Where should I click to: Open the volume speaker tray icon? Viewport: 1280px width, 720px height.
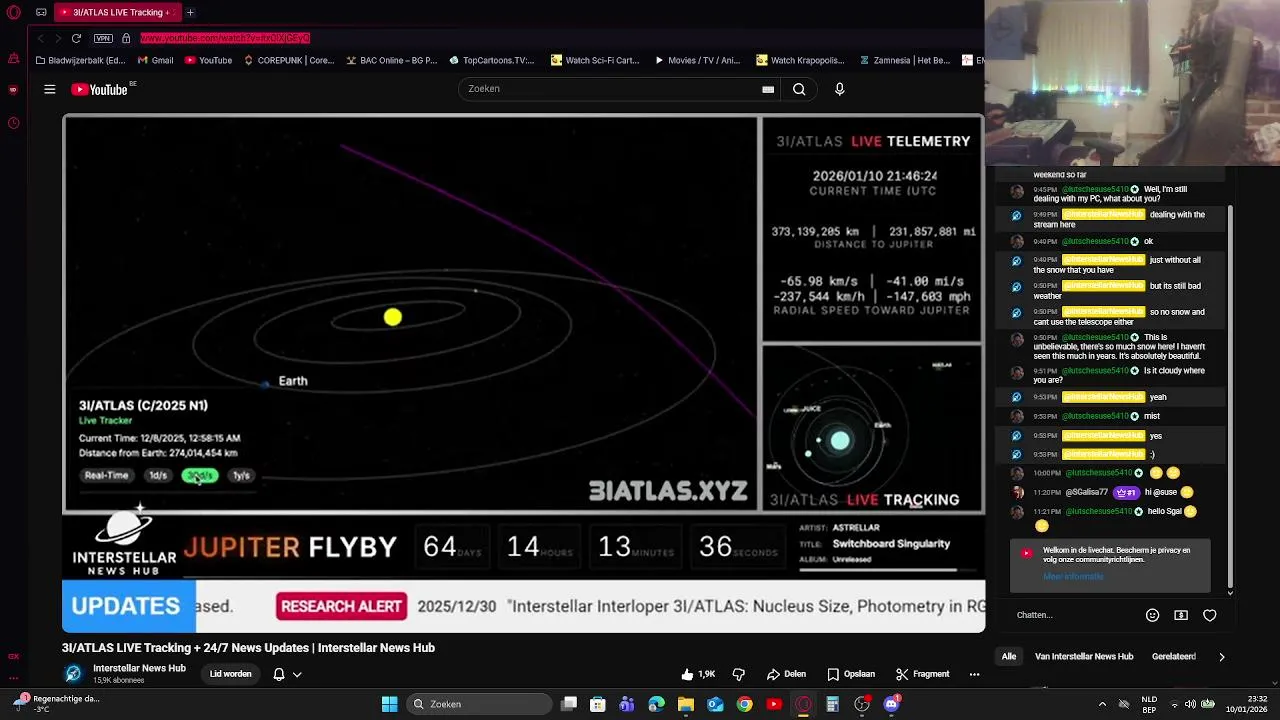click(x=1190, y=704)
